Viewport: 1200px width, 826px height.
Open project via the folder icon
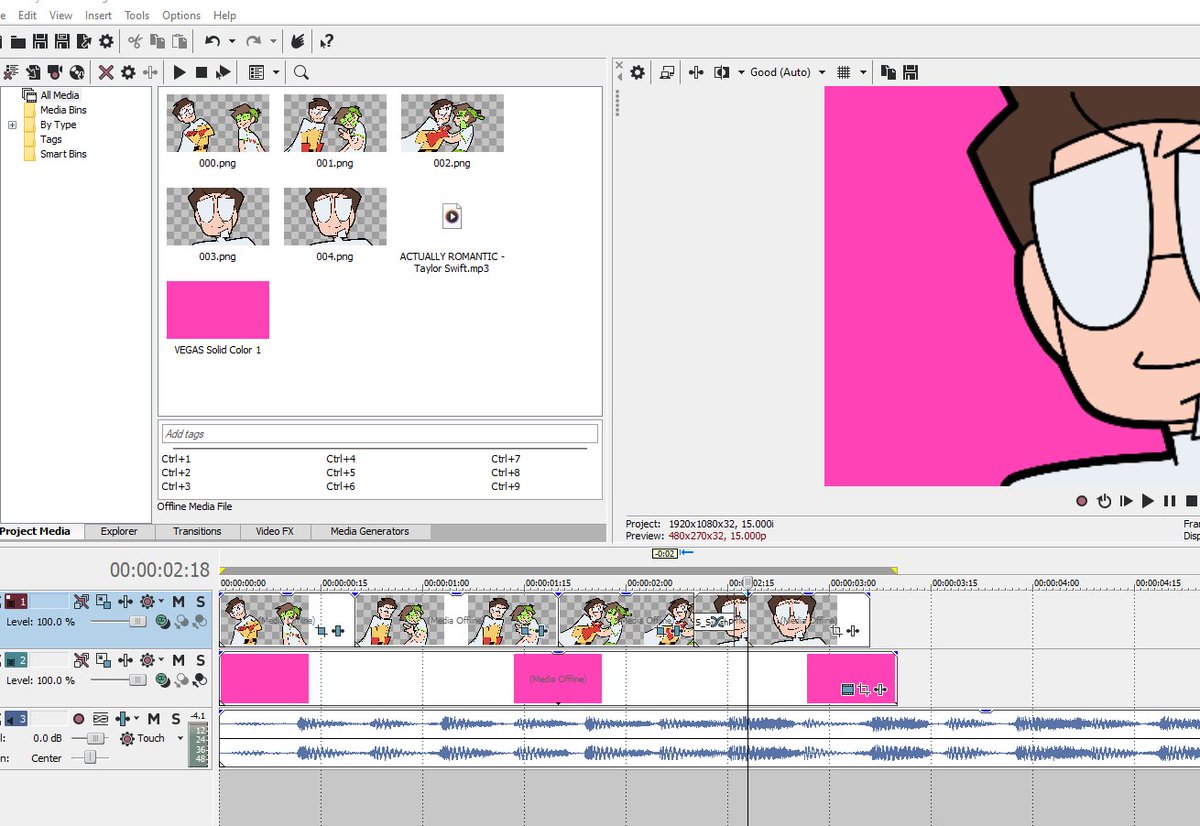[x=17, y=41]
